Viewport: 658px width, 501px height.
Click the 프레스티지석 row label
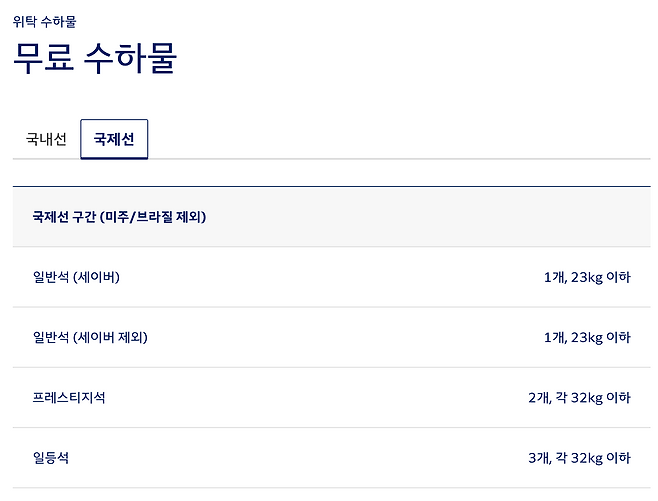click(68, 397)
